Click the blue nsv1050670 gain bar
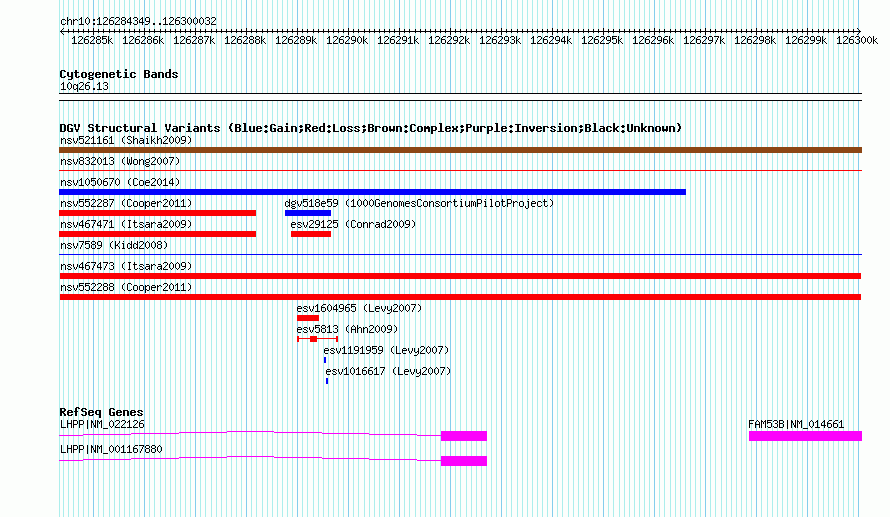Image resolution: width=890 pixels, height=517 pixels. pyautogui.click(x=372, y=192)
